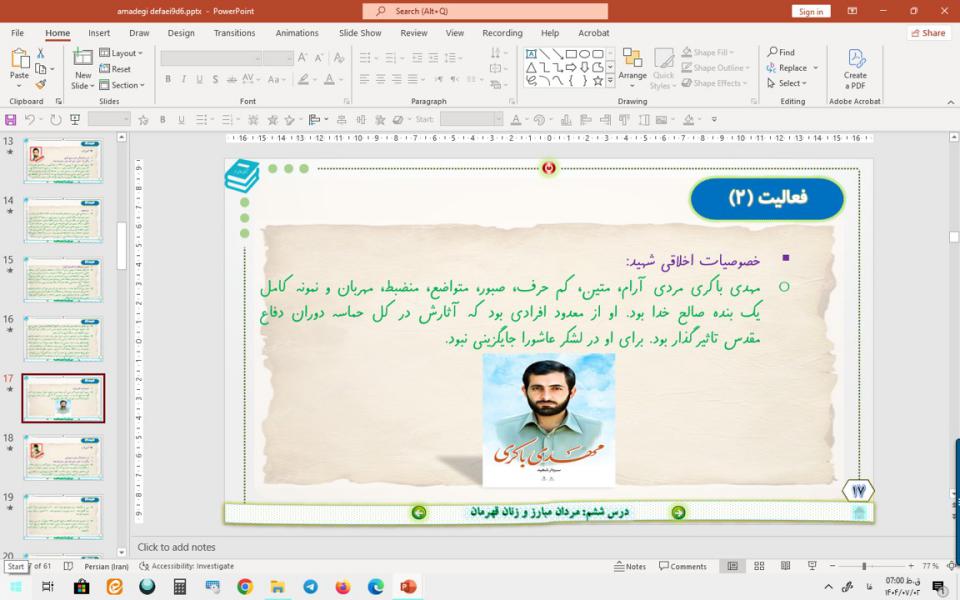Click the Format Painter brush icon
This screenshot has width=960, height=600.
click(x=41, y=85)
